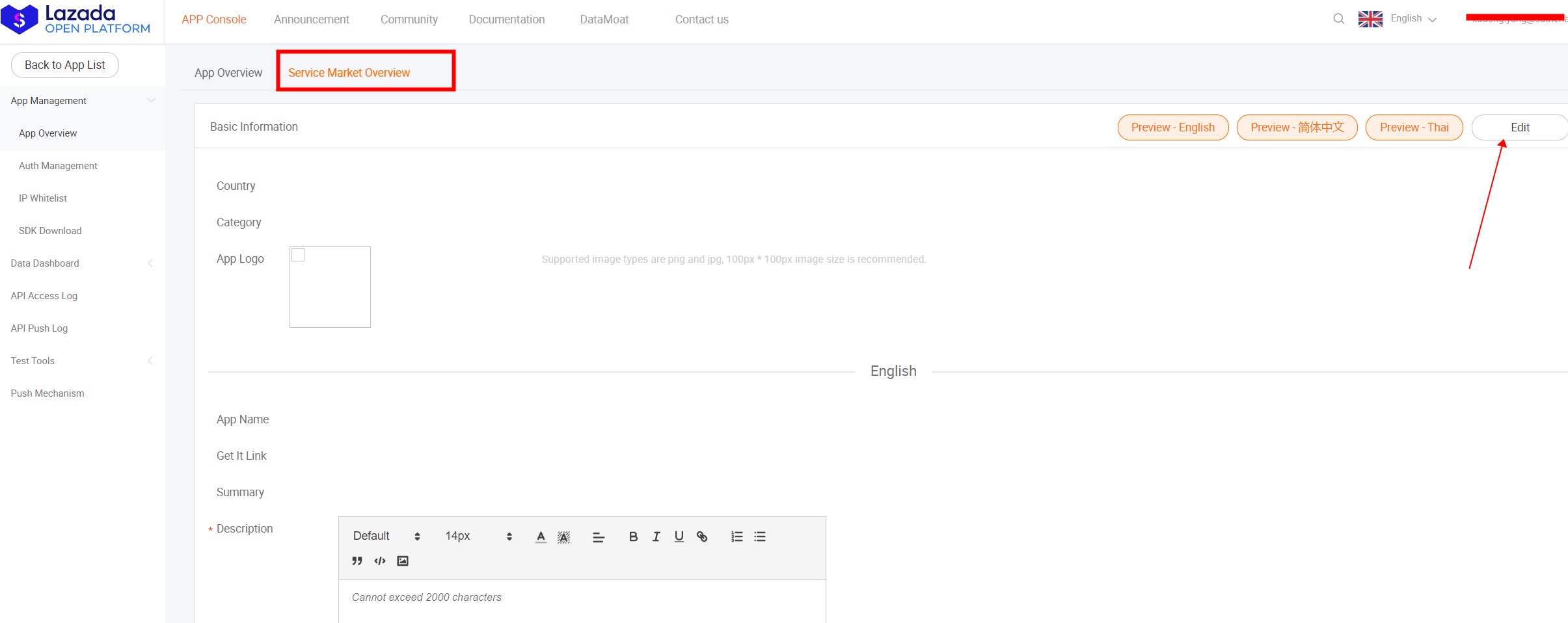Viewport: 1568px width, 623px height.
Task: Insert a code block
Action: click(380, 561)
